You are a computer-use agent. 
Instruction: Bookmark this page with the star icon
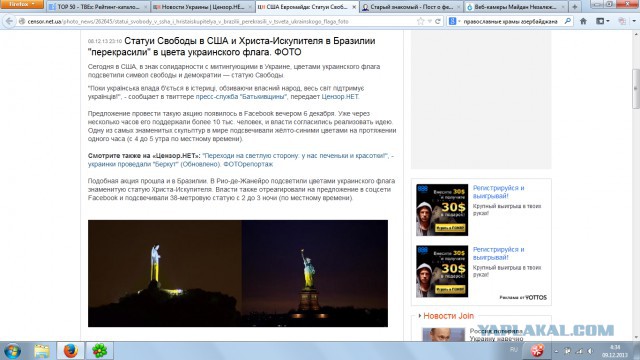click(x=420, y=21)
